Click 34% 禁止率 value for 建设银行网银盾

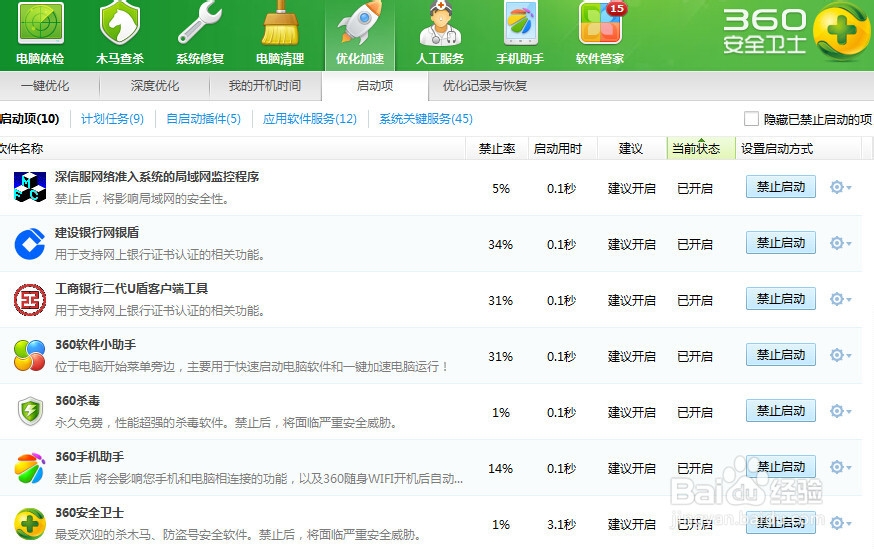point(500,244)
